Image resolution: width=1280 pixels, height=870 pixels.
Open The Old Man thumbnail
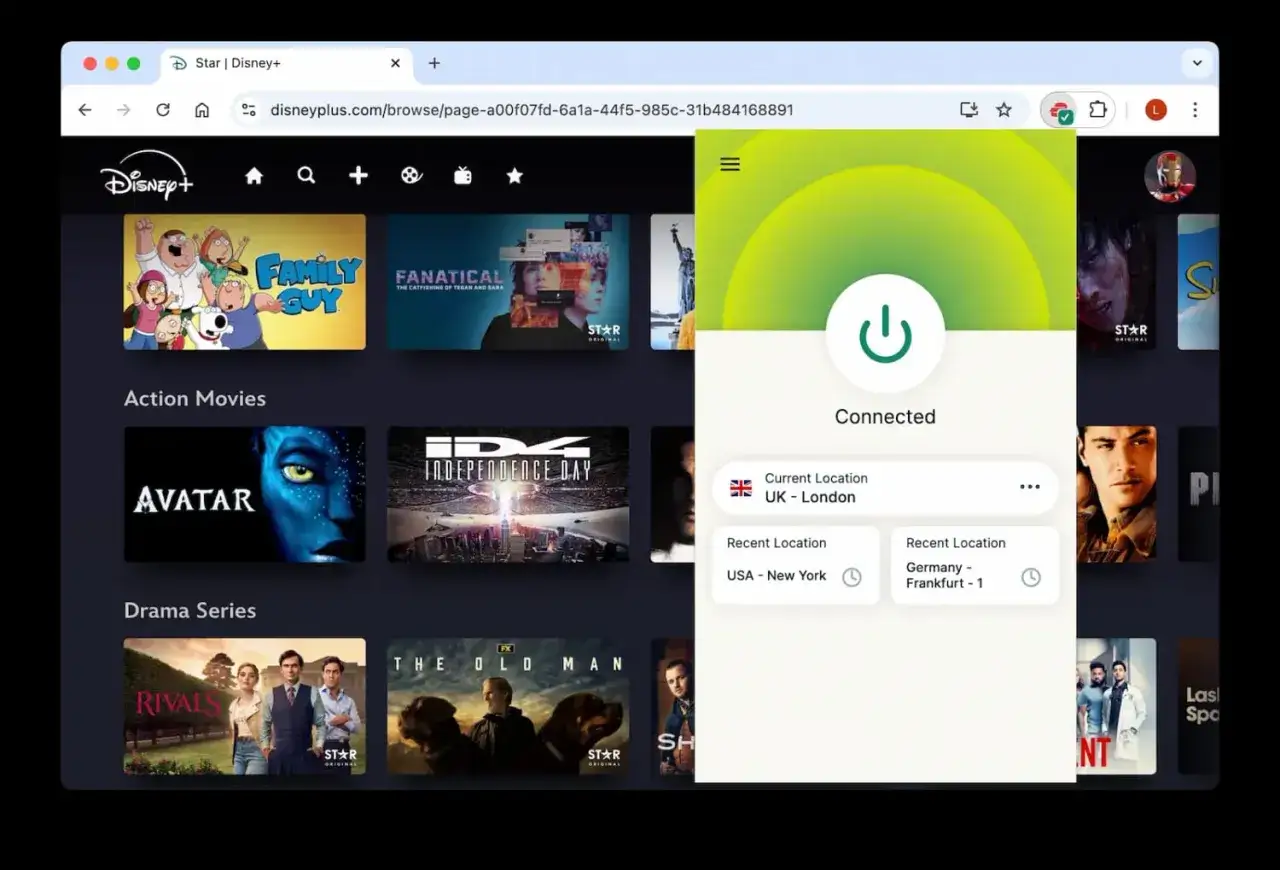(509, 706)
